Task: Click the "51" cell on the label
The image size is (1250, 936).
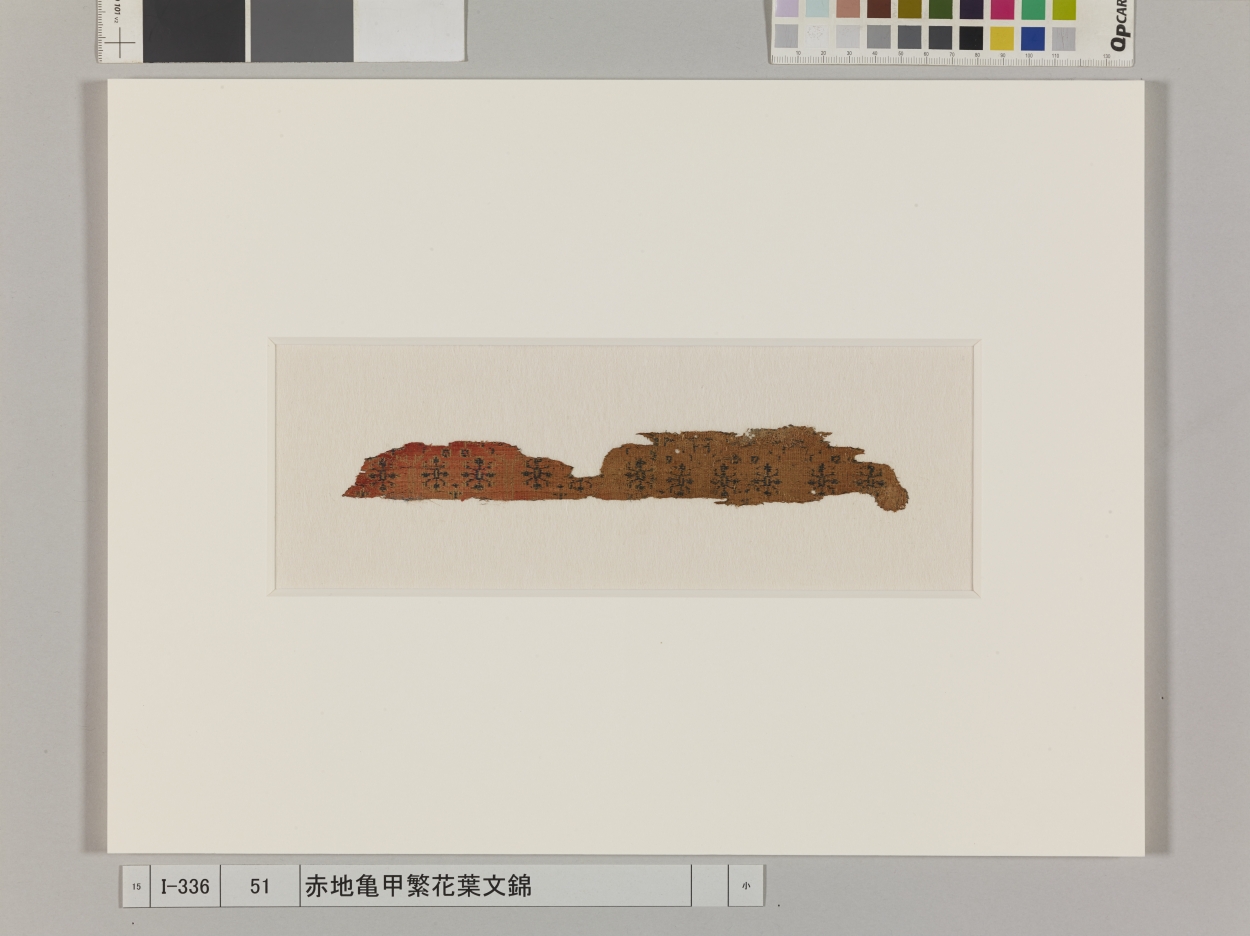Action: point(260,886)
